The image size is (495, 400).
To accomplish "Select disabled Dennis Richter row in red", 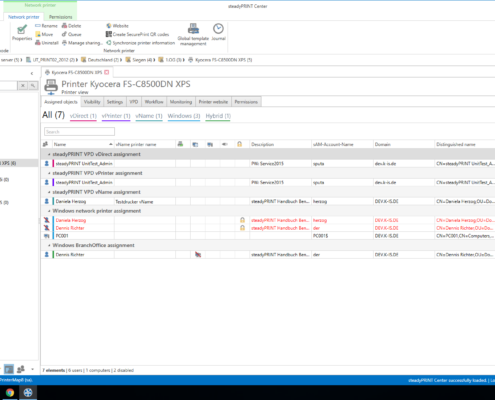I will click(268, 228).
